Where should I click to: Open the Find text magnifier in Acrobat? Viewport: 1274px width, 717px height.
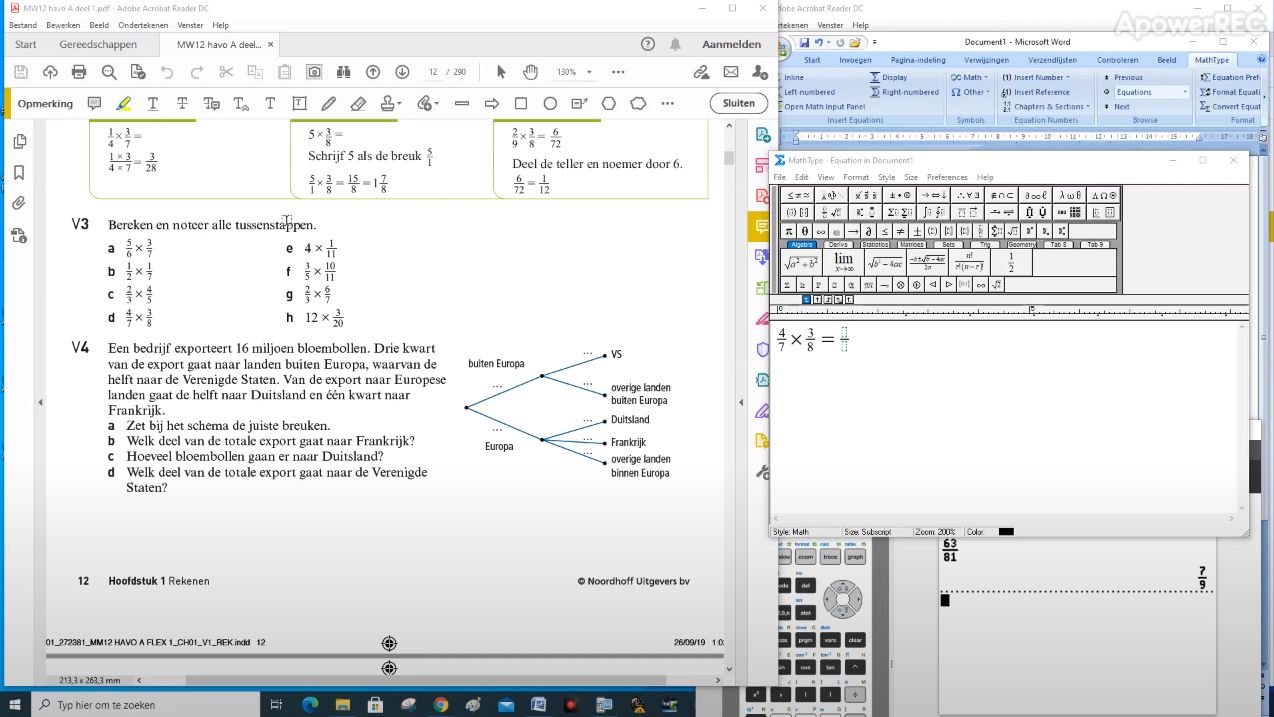tap(109, 72)
